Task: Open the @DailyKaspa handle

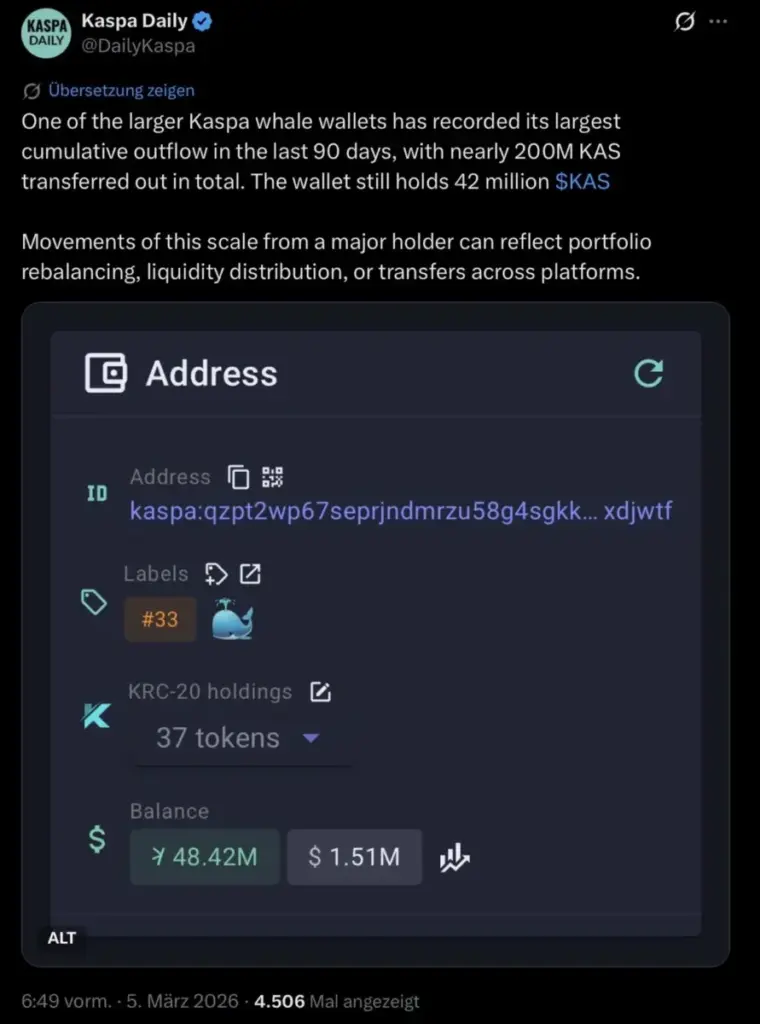Action: (x=138, y=46)
